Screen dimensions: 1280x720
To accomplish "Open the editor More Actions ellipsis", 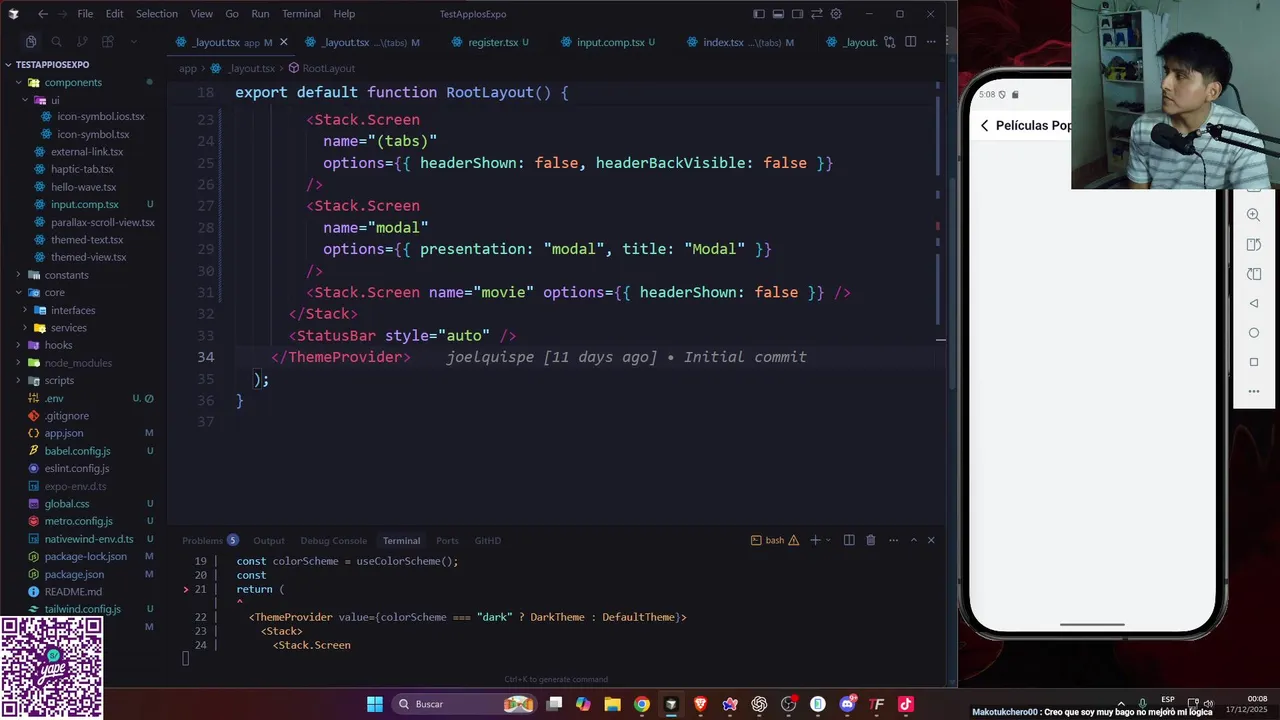I will (x=931, y=42).
